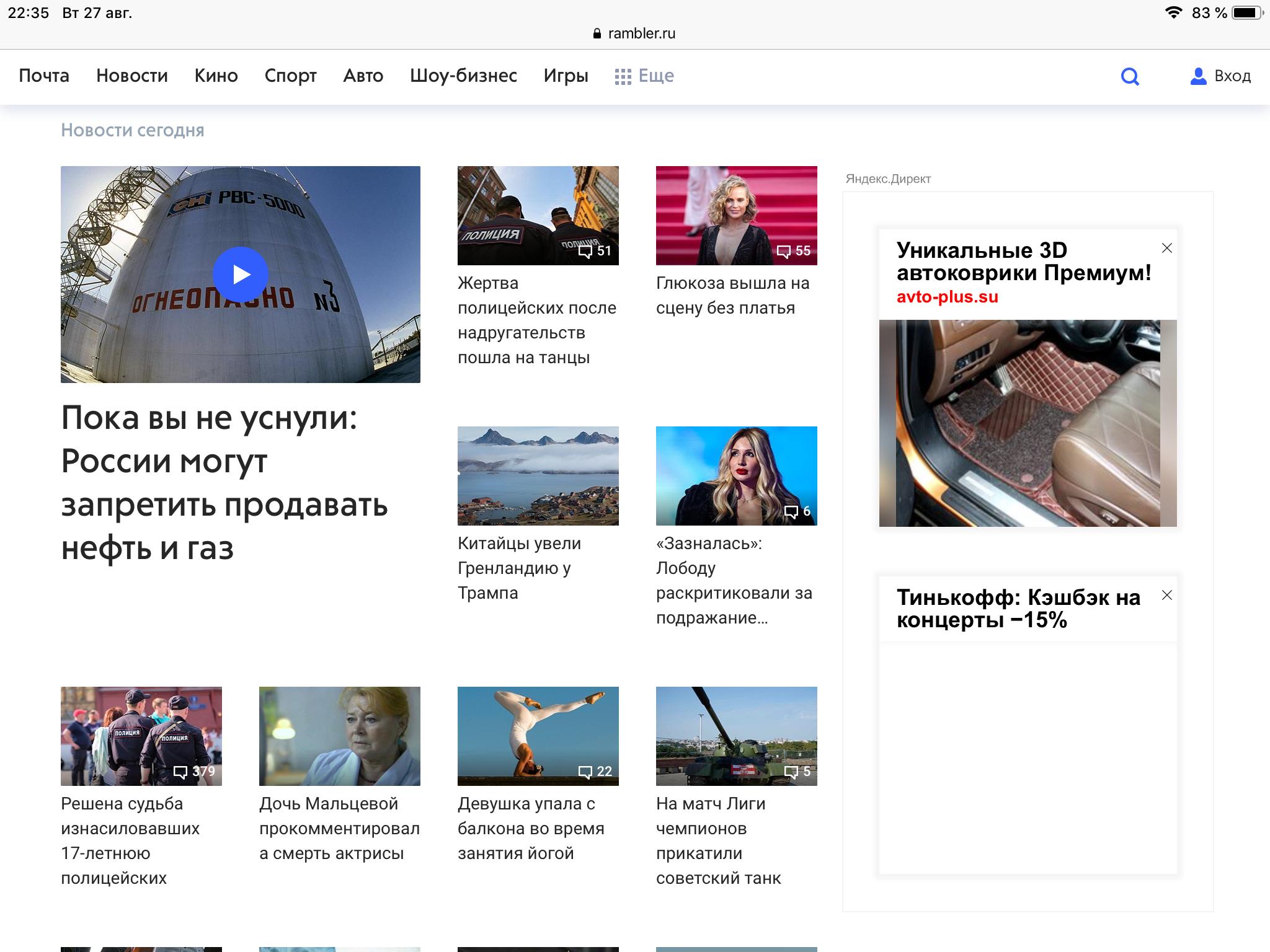This screenshot has width=1270, height=952.
Task: Tap the Wi-Fi status icon
Action: coord(1173,12)
